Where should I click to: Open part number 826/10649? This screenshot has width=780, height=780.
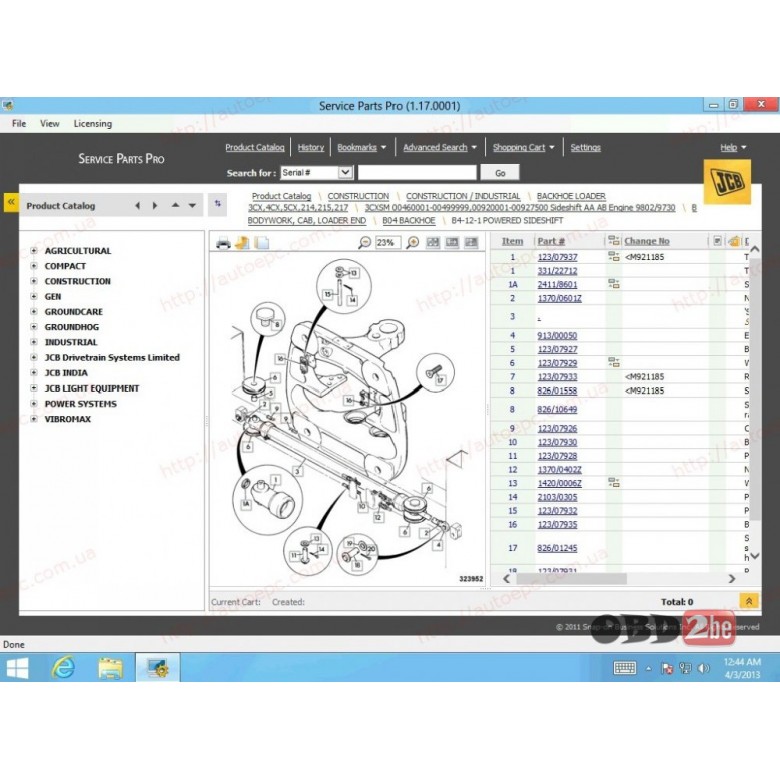[557, 409]
